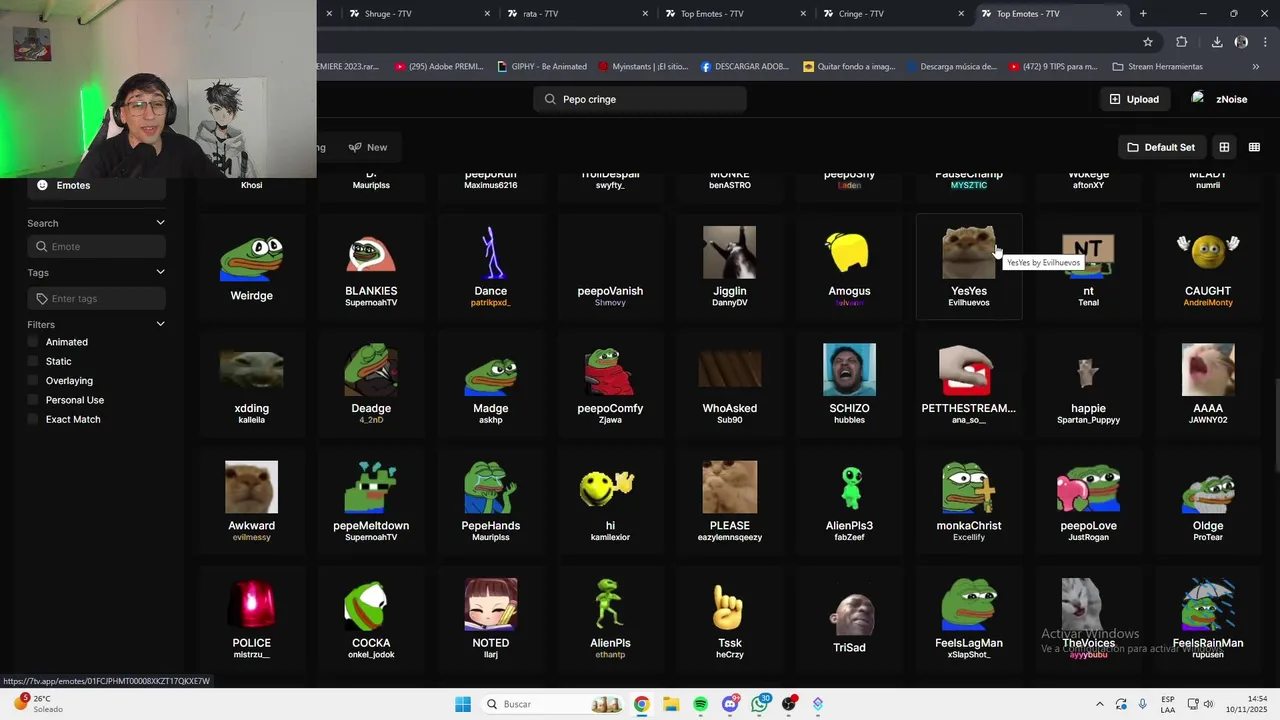1280x720 pixels.
Task: Click the Enter tags input field
Action: (97, 299)
